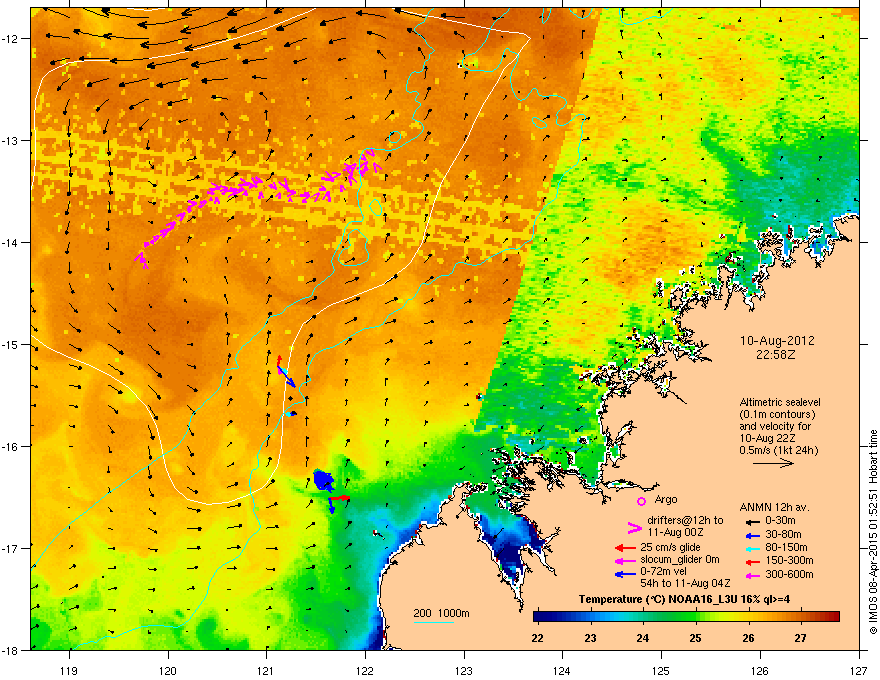Viewport: 880px width, 680px height.
Task: Click the '150-300m' depth label
Action: [x=789, y=560]
